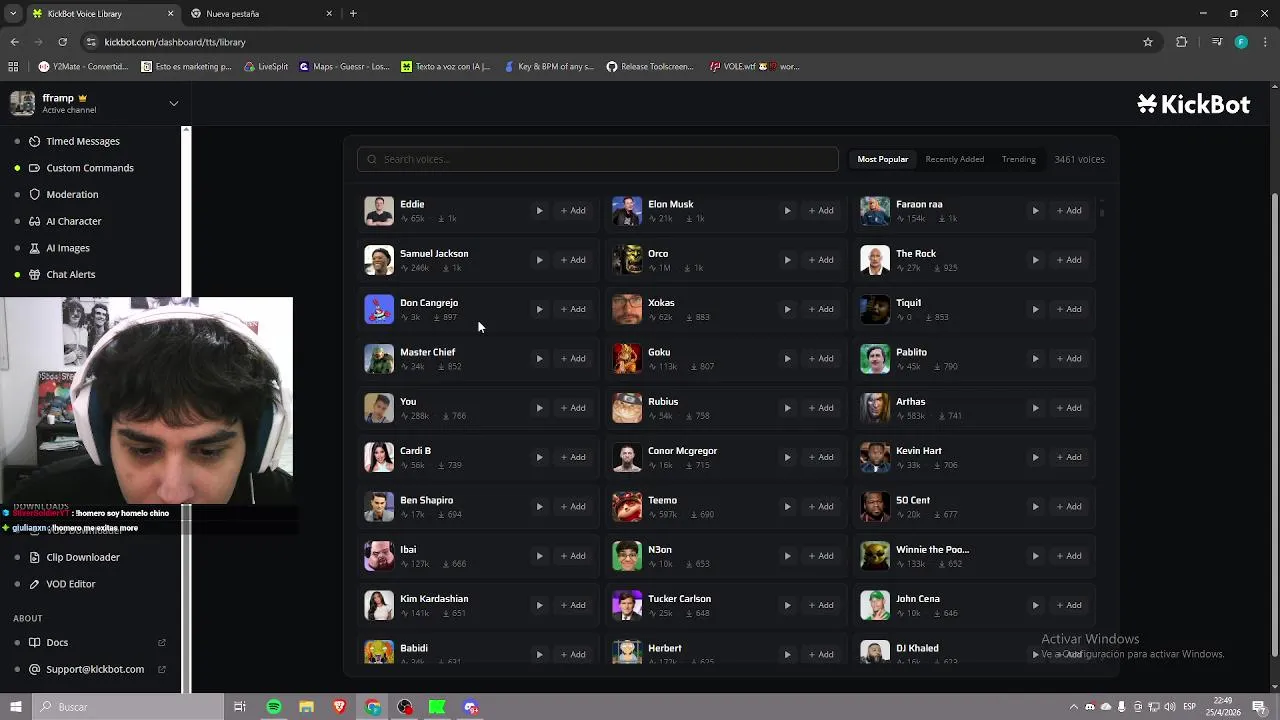Image resolution: width=1280 pixels, height=720 pixels.
Task: Open AI Character in sidebar
Action: coord(74,221)
